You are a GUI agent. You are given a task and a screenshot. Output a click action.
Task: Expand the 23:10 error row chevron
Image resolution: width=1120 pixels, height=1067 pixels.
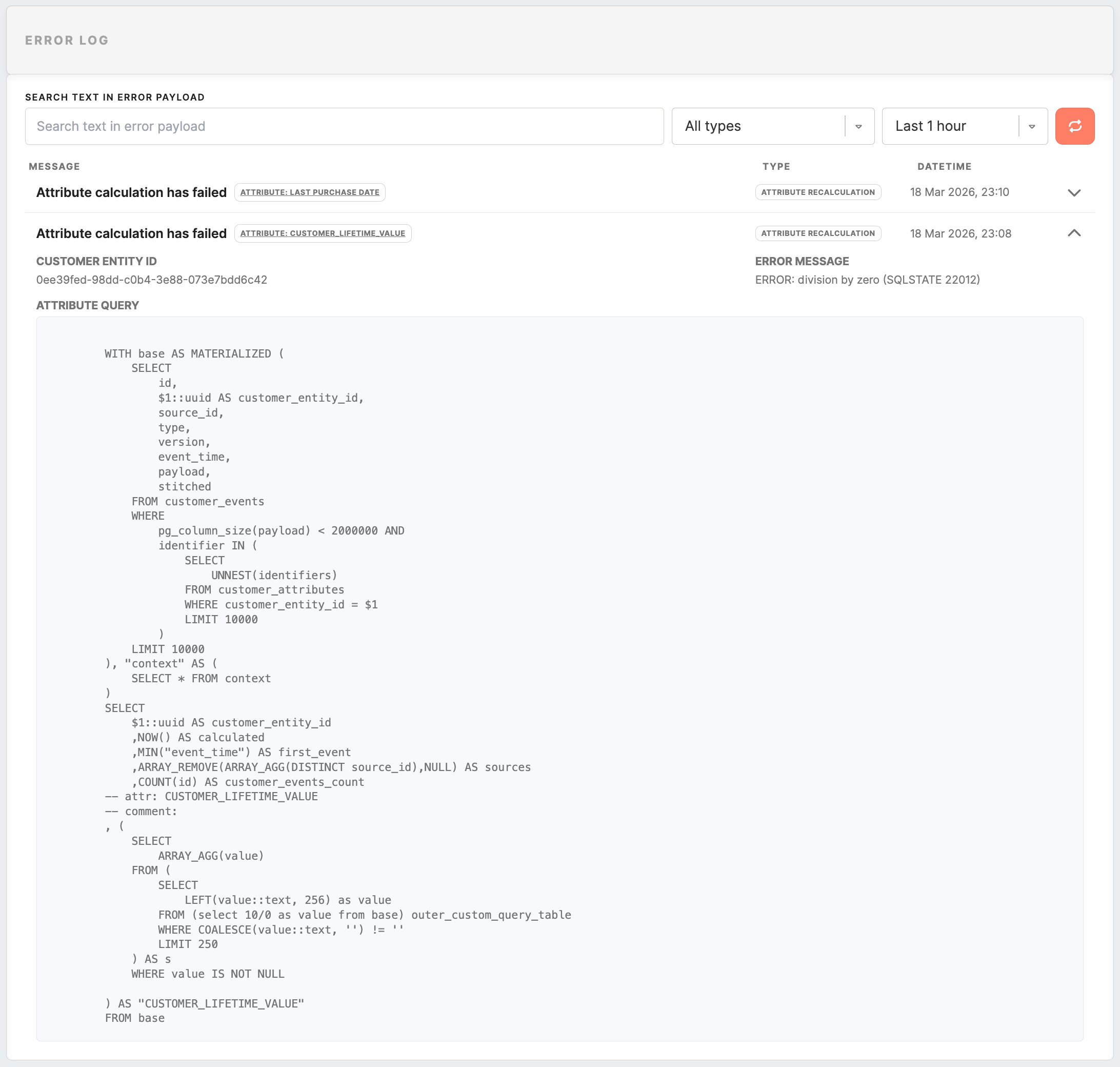tap(1073, 193)
